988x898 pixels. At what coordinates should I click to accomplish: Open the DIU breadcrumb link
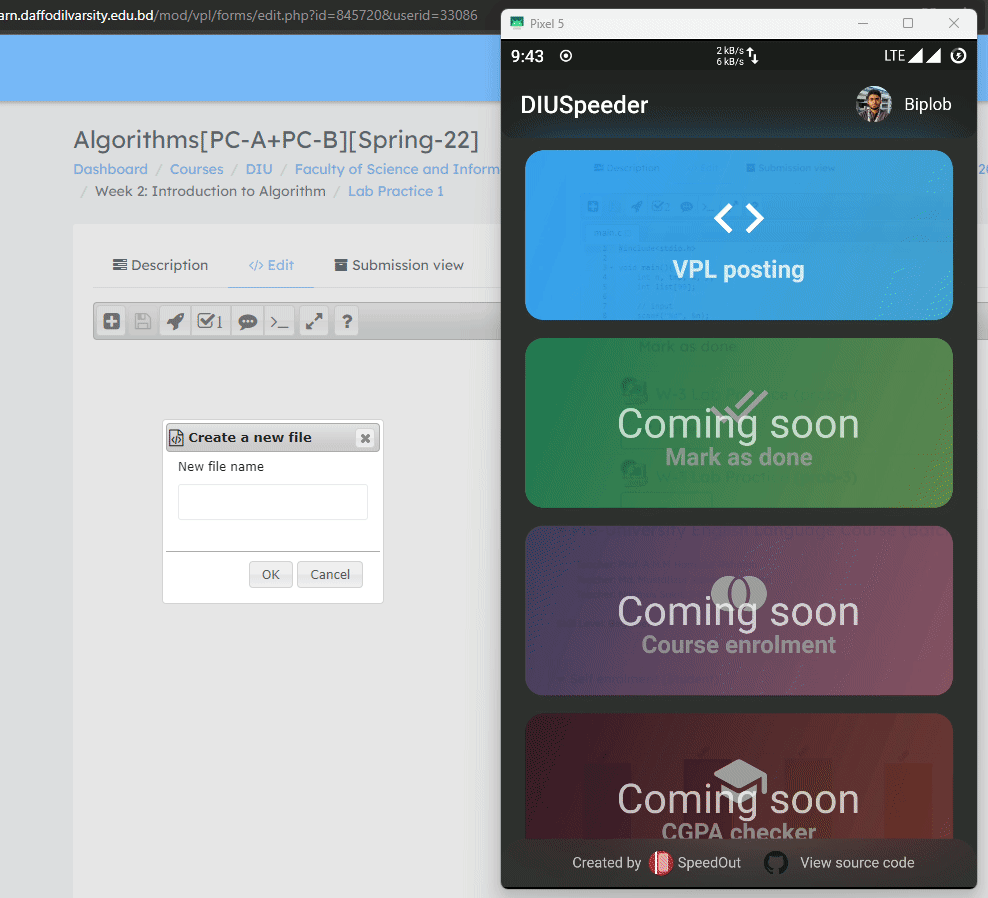259,169
